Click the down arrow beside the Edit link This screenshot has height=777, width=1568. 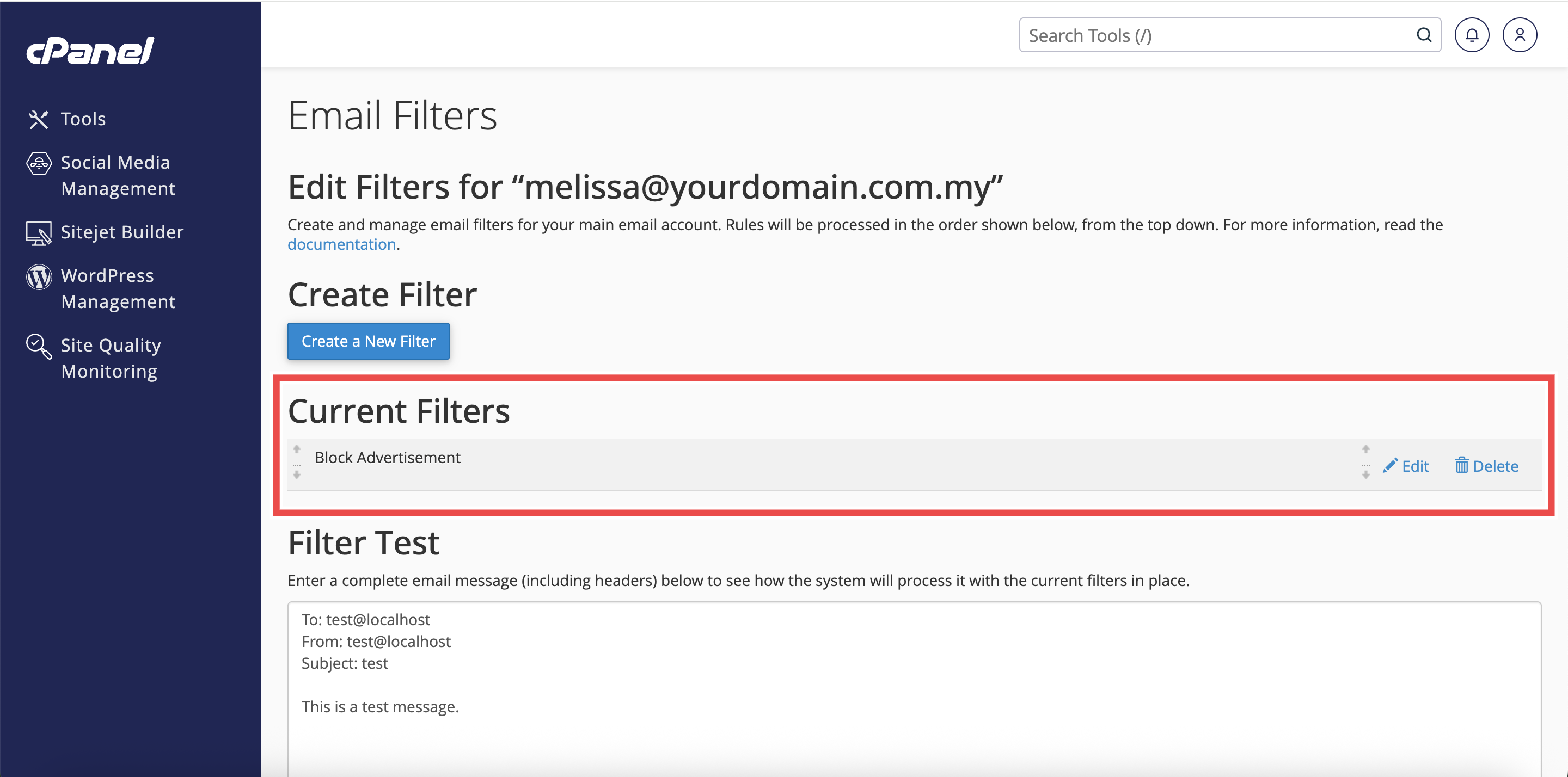pyautogui.click(x=1365, y=475)
